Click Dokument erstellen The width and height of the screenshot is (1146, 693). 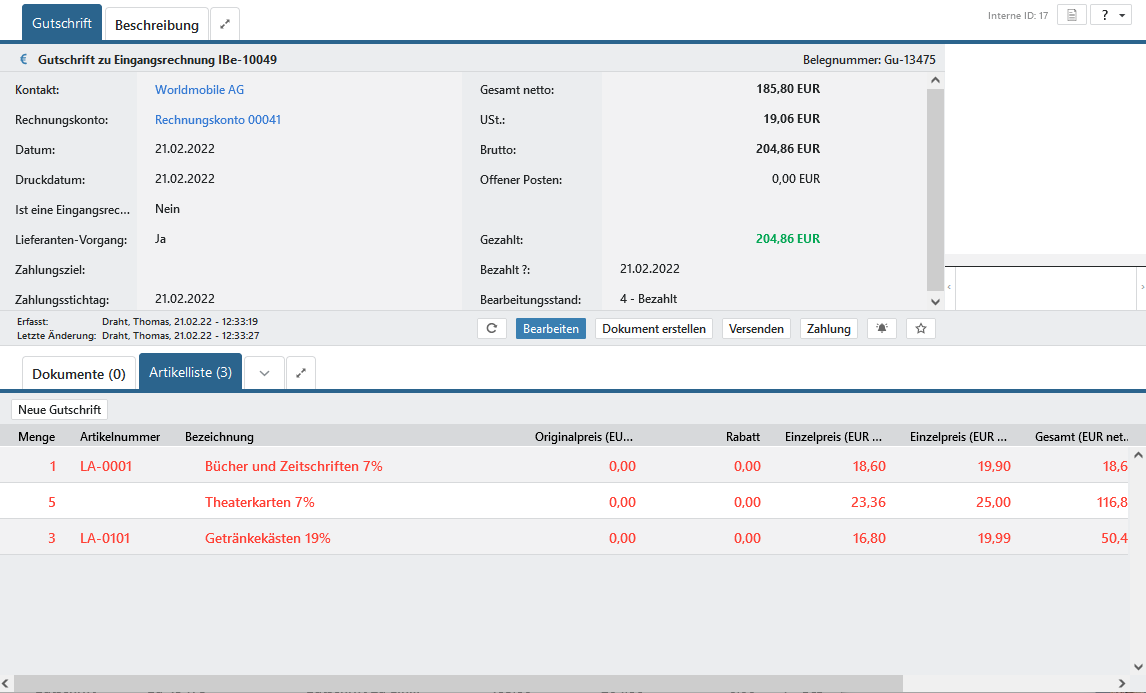[x=654, y=329]
